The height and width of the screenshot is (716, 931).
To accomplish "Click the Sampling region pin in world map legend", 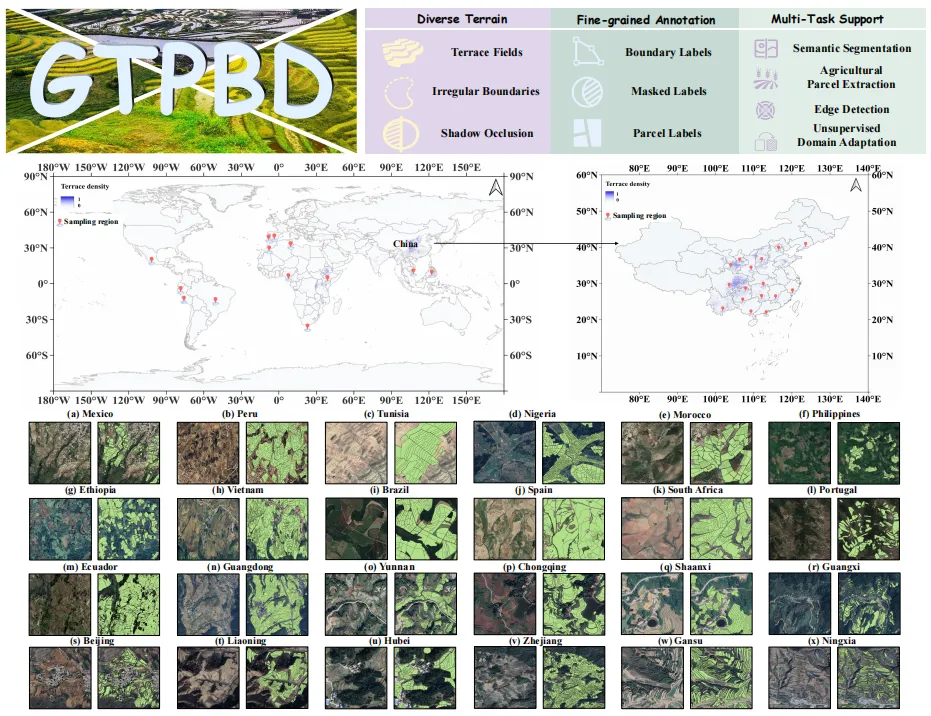I will pyautogui.click(x=59, y=222).
